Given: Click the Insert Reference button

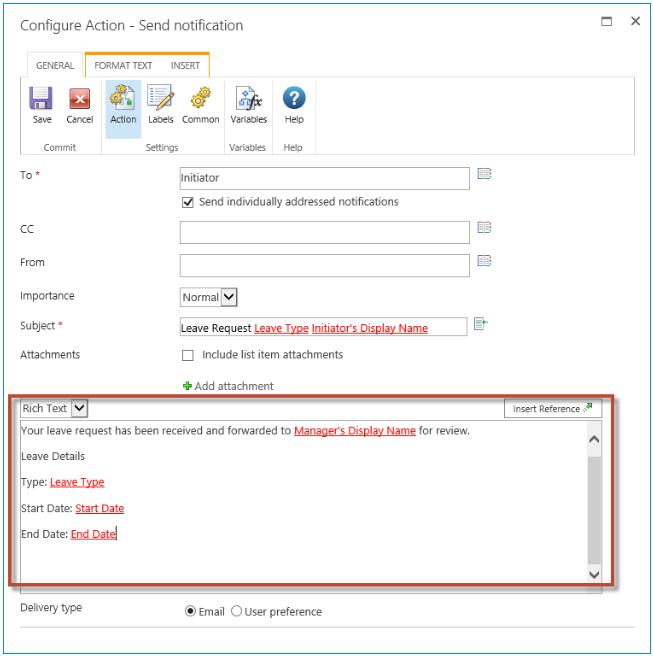Looking at the screenshot, I should [x=553, y=408].
